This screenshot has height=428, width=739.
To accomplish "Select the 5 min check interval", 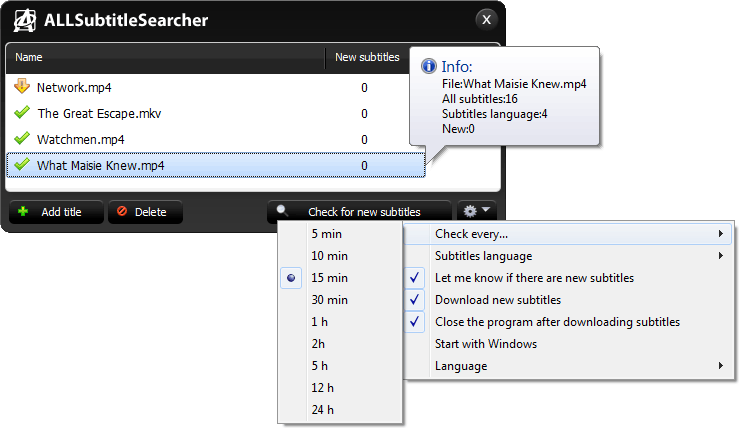I will point(340,234).
